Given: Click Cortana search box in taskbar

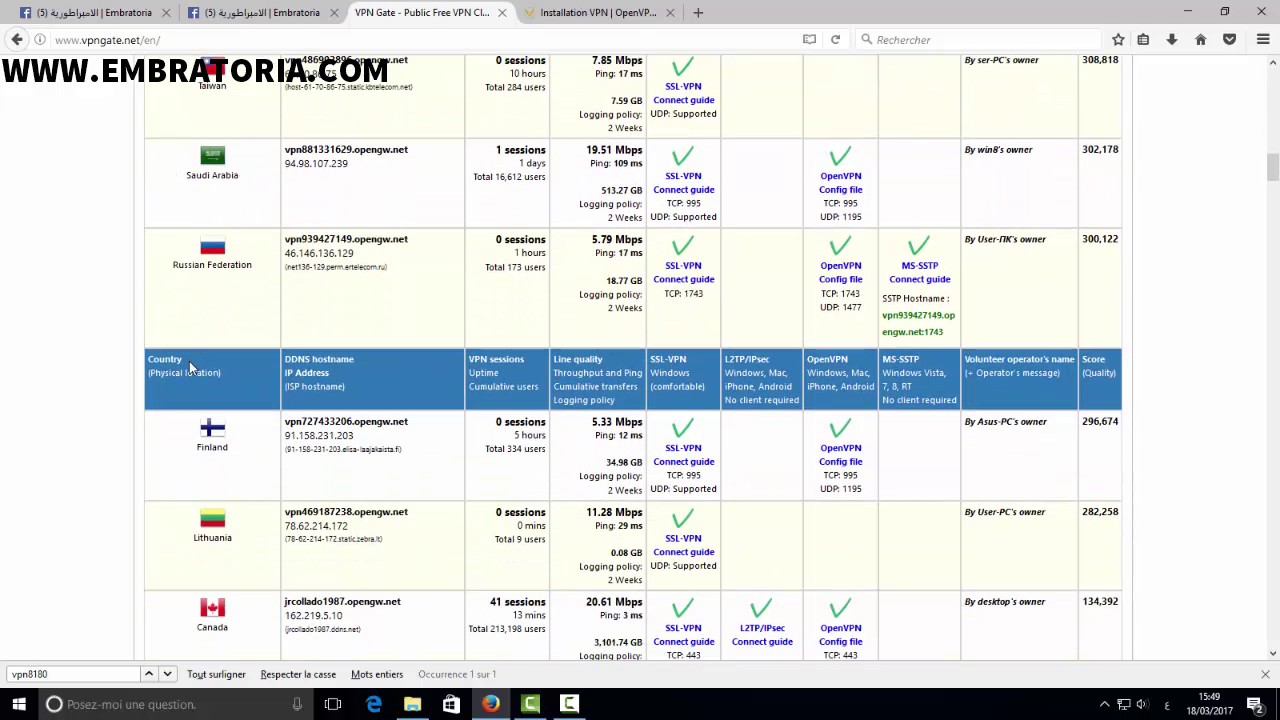Looking at the screenshot, I should click(175, 704).
